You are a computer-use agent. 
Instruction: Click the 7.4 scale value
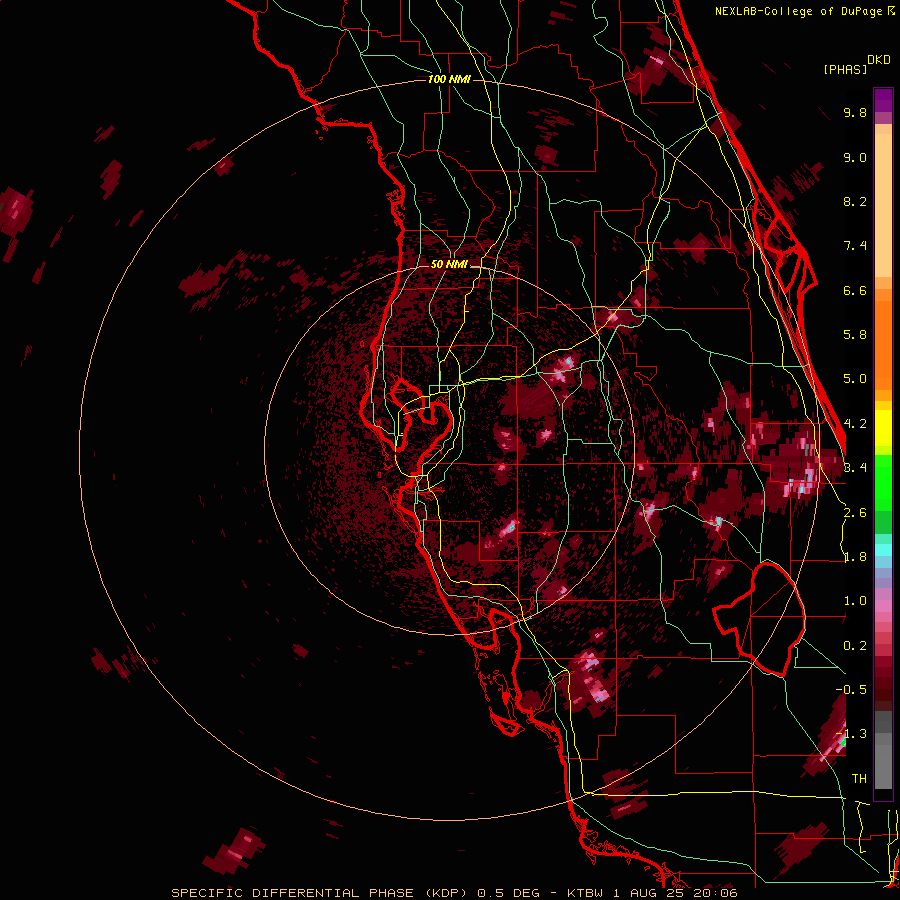coord(855,246)
